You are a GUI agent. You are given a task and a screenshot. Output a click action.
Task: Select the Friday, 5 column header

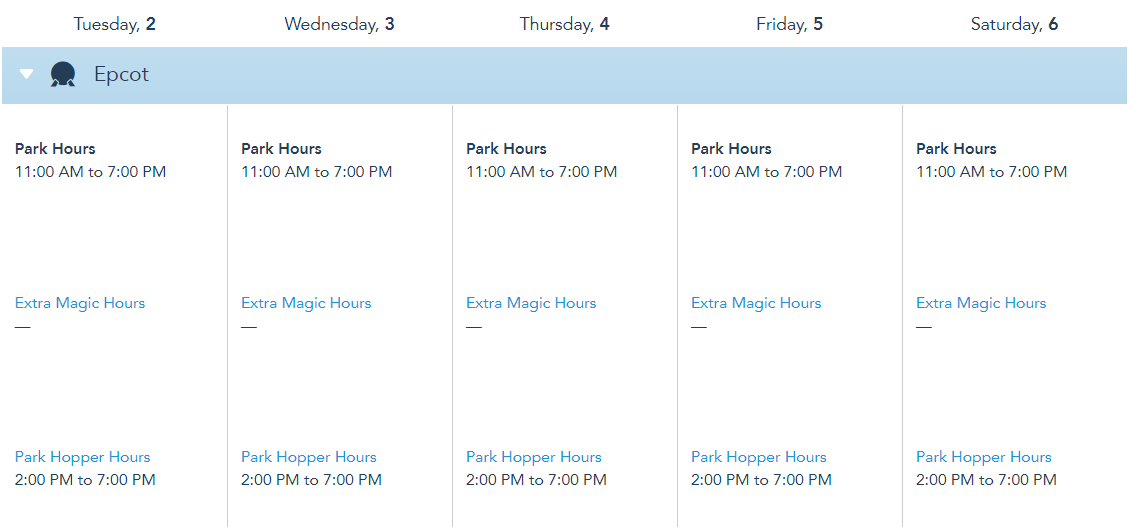789,24
